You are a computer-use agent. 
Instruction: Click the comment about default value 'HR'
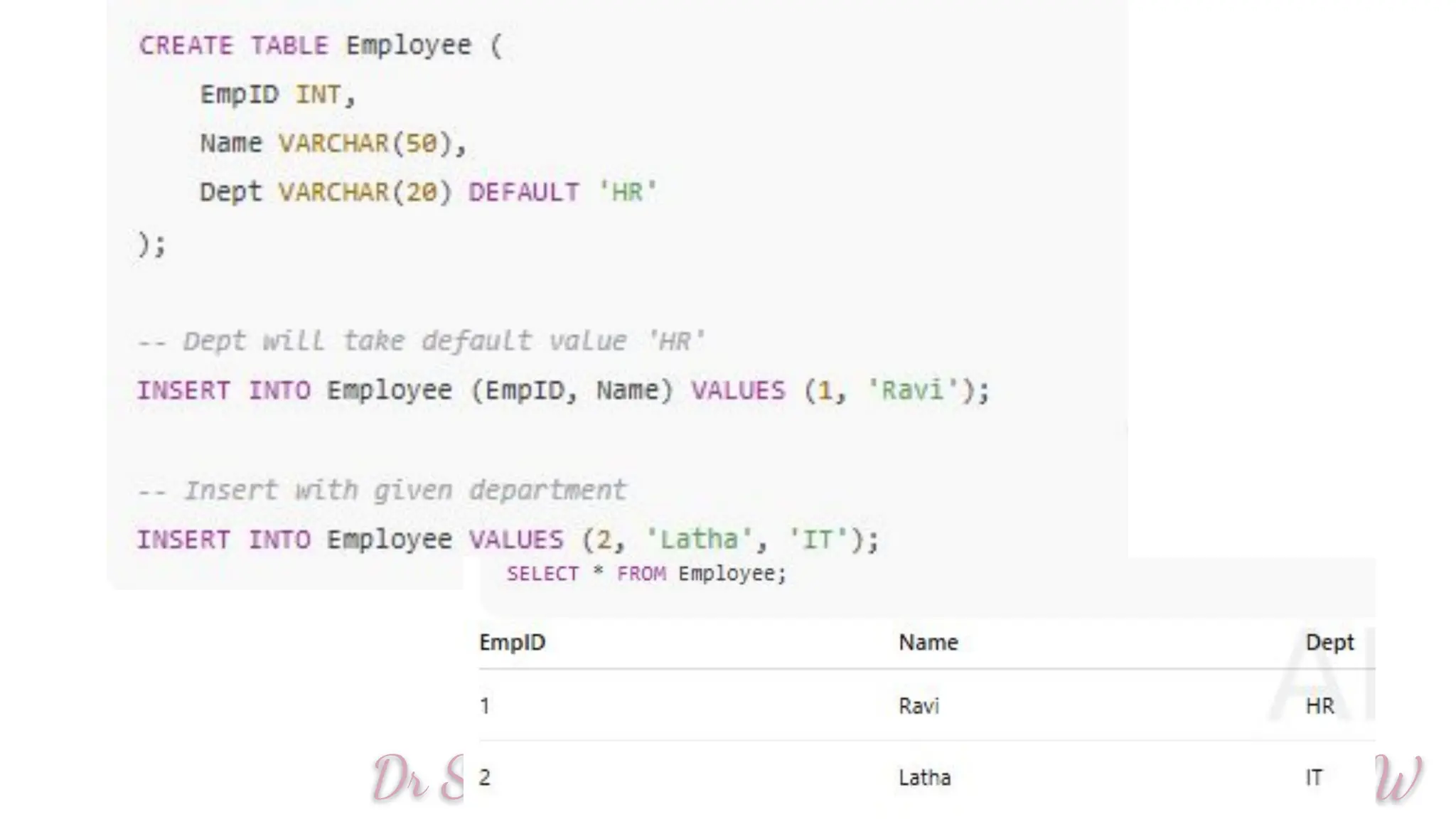pyautogui.click(x=419, y=341)
